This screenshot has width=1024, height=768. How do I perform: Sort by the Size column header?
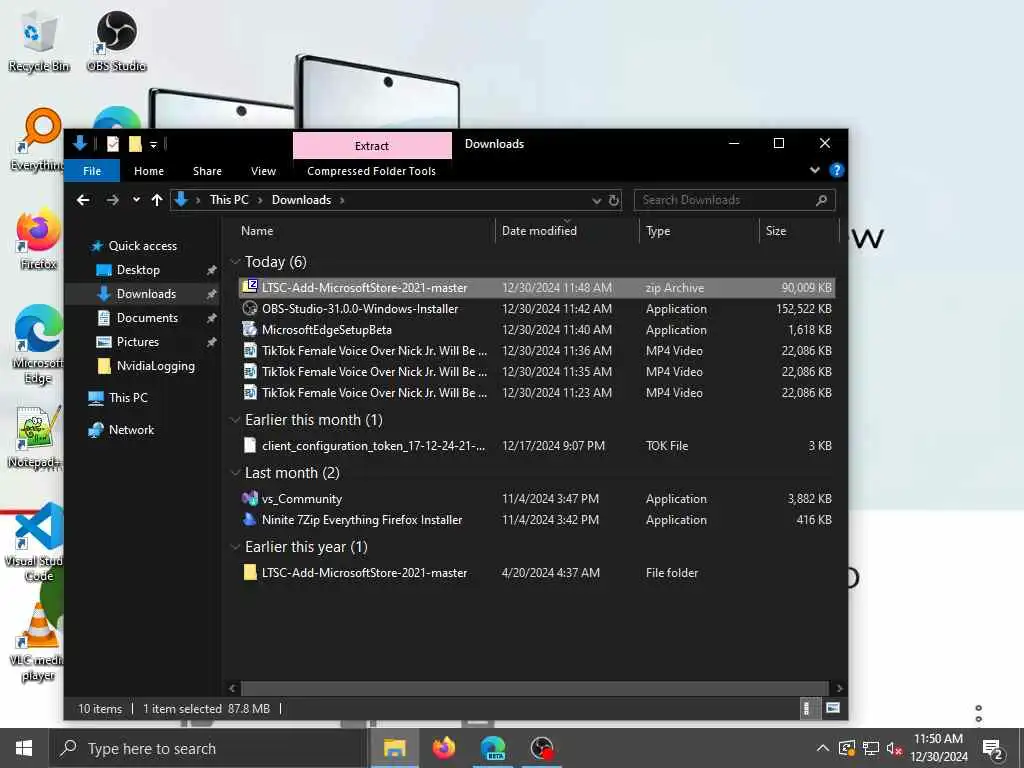pos(799,231)
